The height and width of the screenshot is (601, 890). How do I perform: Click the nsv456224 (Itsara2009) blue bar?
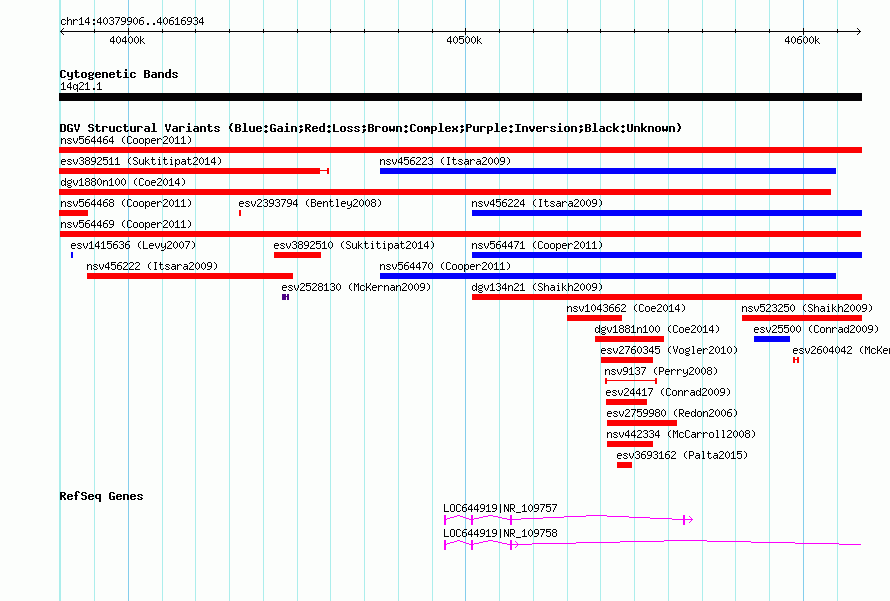(667, 213)
